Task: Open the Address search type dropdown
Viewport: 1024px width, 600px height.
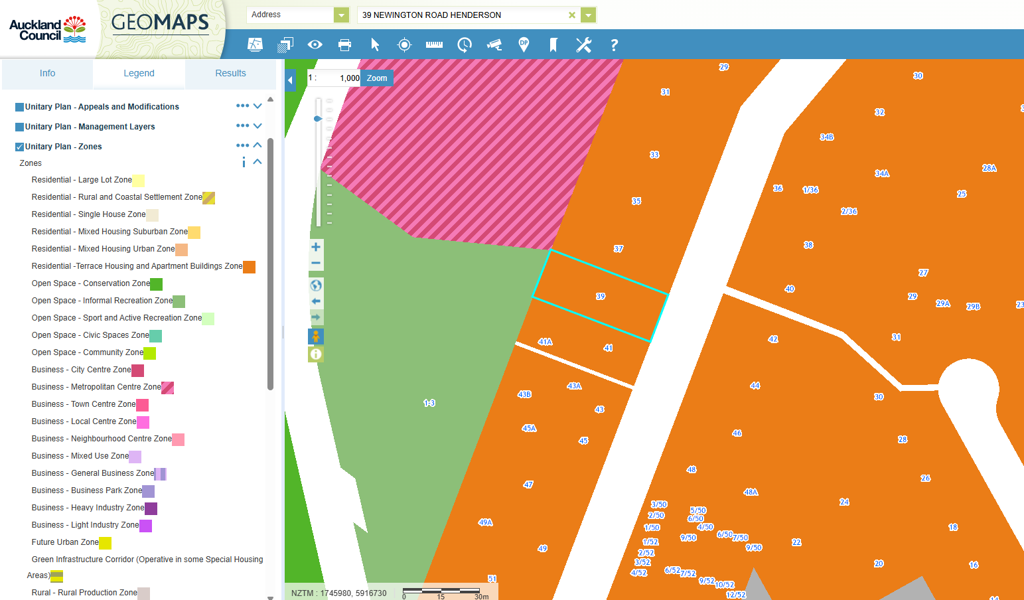Action: point(342,15)
